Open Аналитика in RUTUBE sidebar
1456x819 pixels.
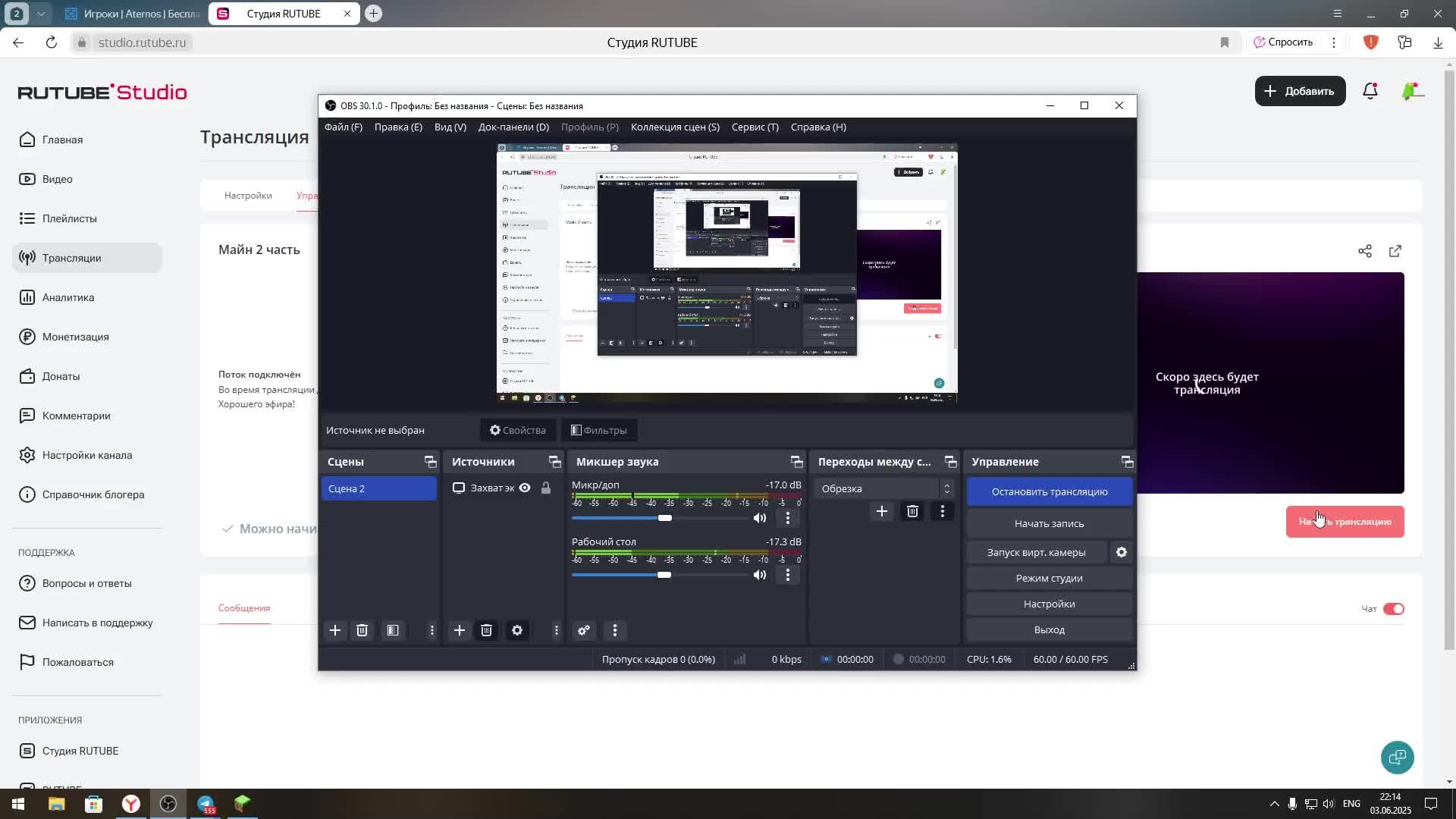click(x=87, y=297)
